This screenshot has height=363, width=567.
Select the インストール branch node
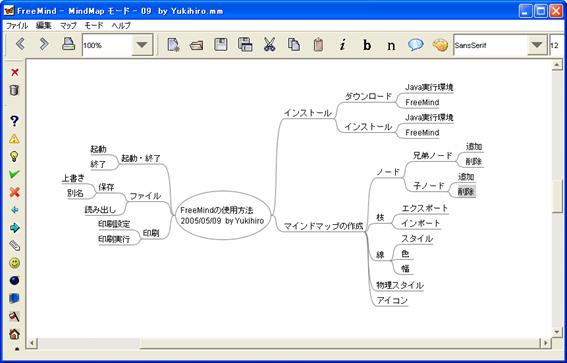(x=308, y=113)
